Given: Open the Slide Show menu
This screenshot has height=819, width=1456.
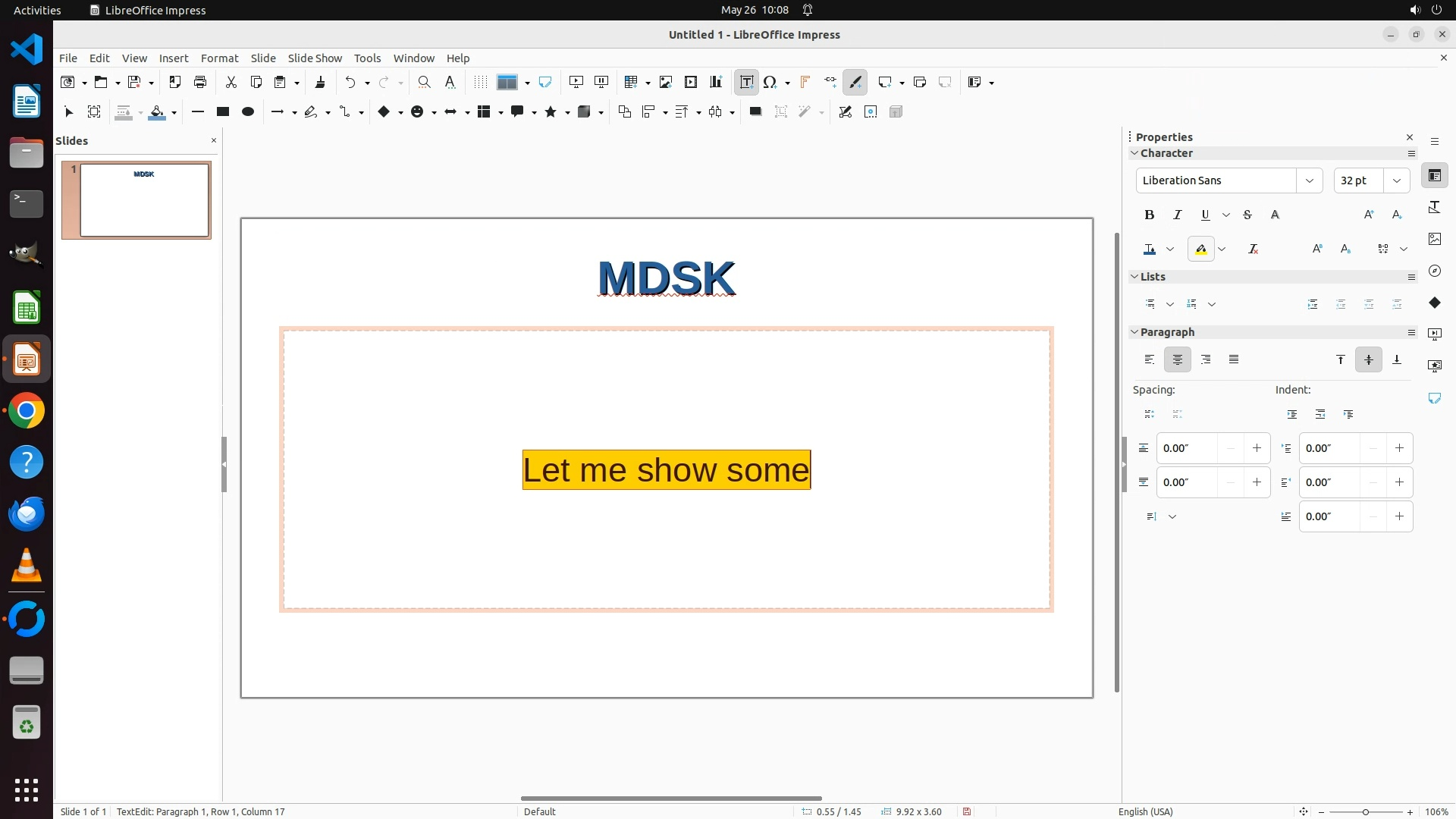Looking at the screenshot, I should (x=315, y=58).
